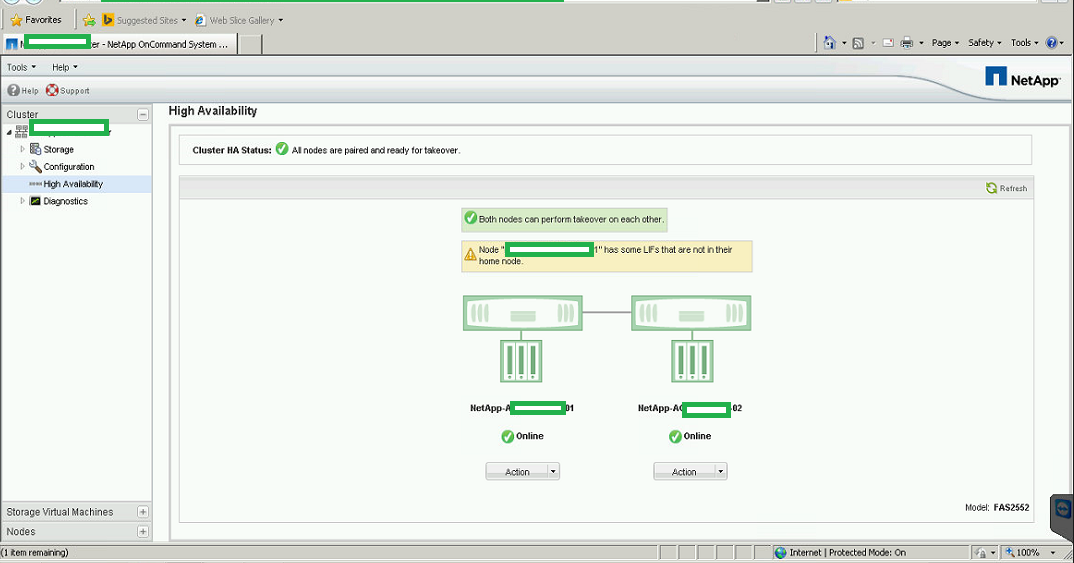Click the Add to Favorites bar icon
This screenshot has height=563, width=1074.
[x=89, y=21]
